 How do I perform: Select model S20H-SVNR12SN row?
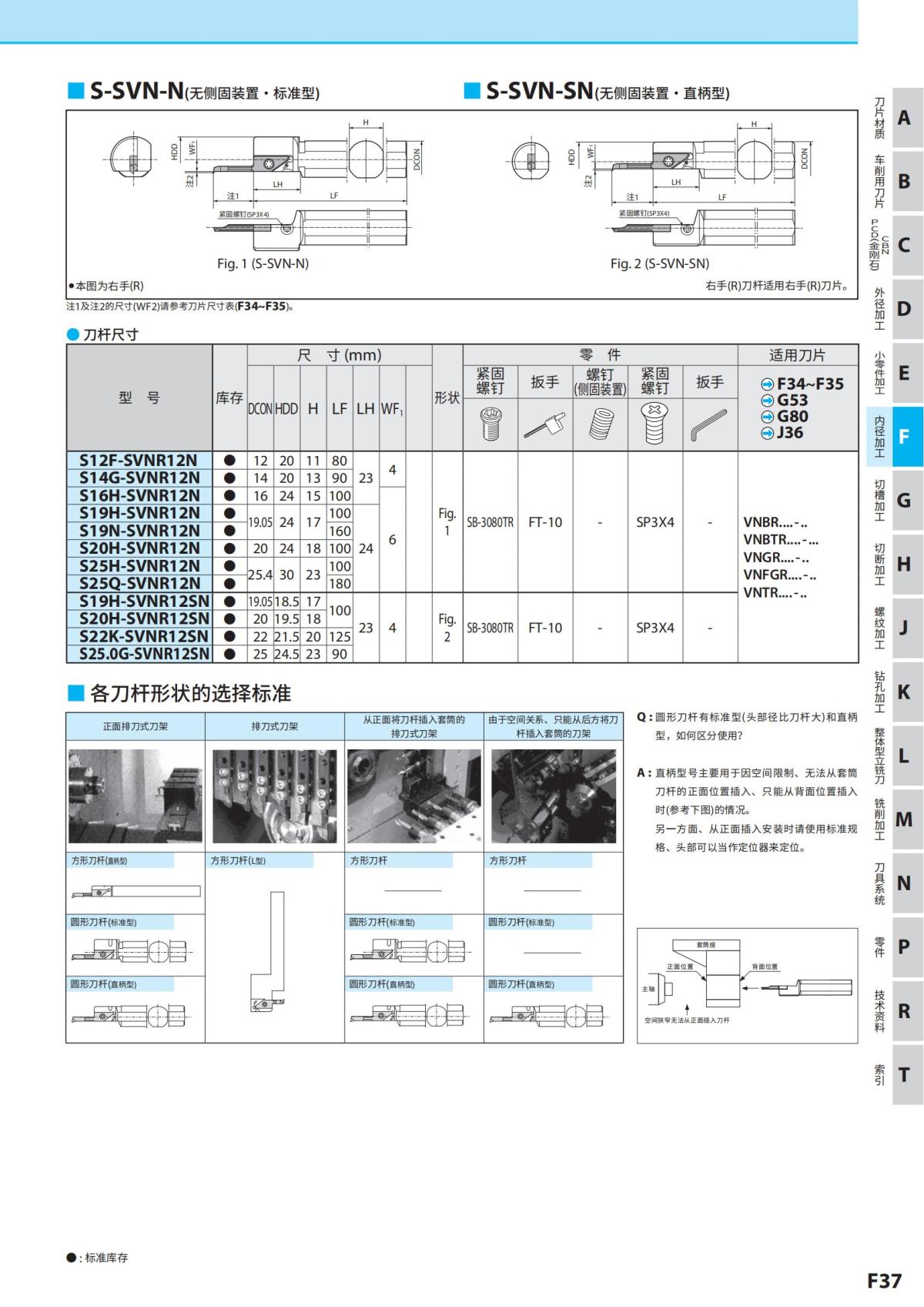[139, 619]
